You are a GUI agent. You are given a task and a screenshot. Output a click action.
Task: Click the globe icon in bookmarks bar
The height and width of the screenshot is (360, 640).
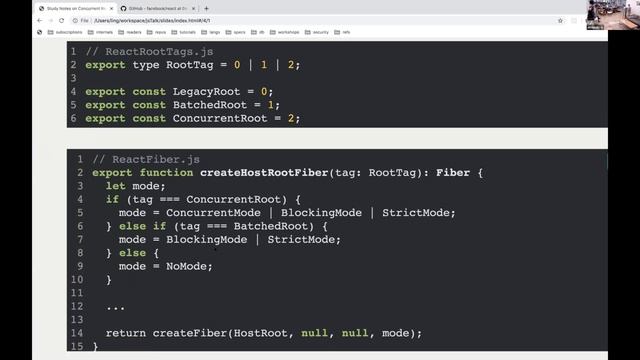click(x=40, y=32)
